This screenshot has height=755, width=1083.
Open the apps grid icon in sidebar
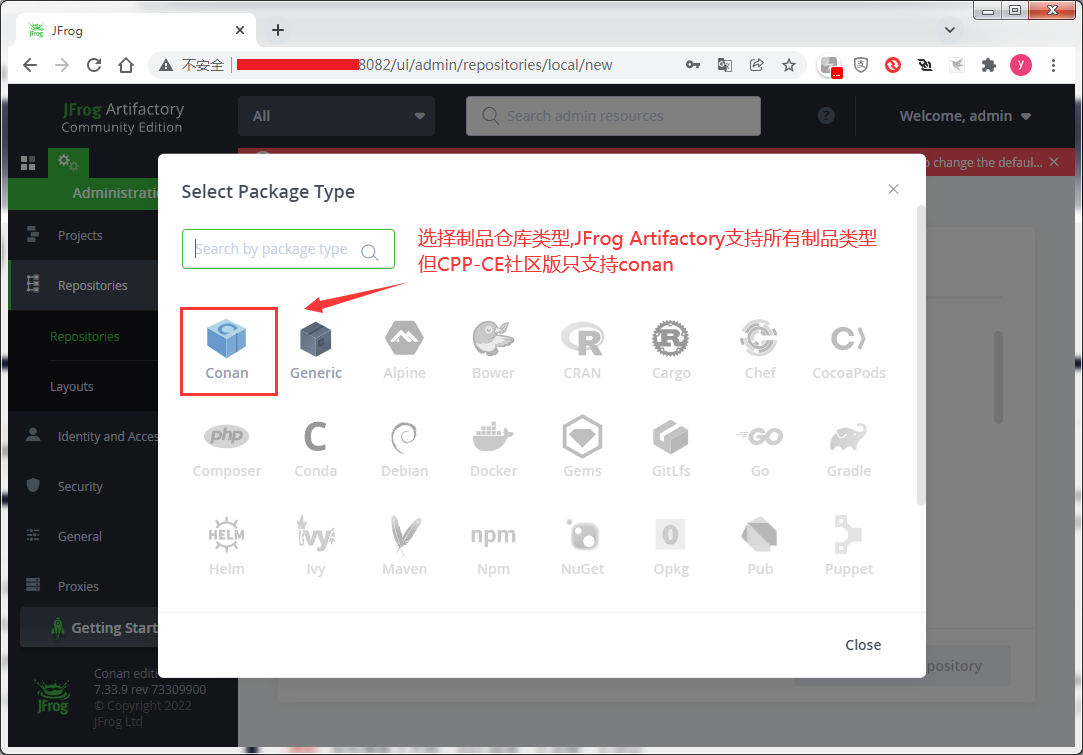(x=27, y=162)
